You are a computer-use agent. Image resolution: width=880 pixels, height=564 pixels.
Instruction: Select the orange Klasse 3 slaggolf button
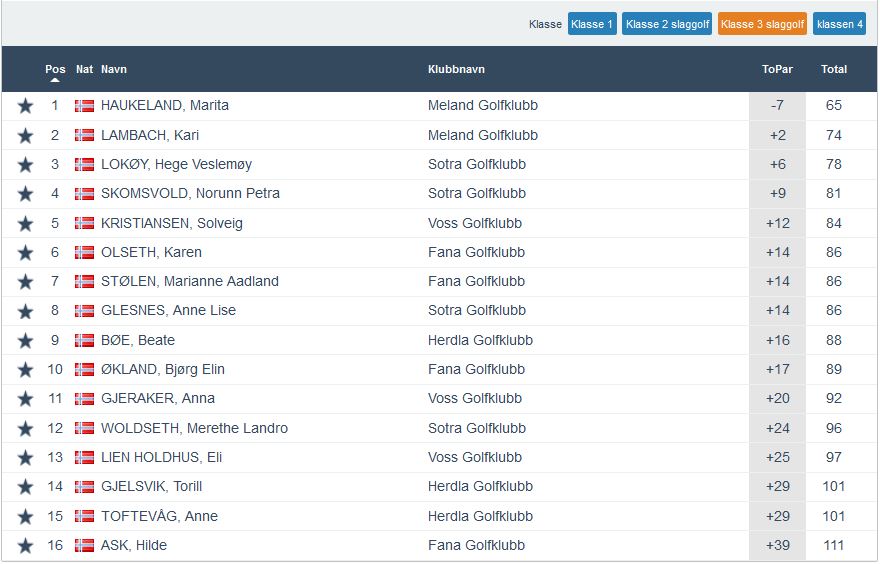tap(762, 24)
